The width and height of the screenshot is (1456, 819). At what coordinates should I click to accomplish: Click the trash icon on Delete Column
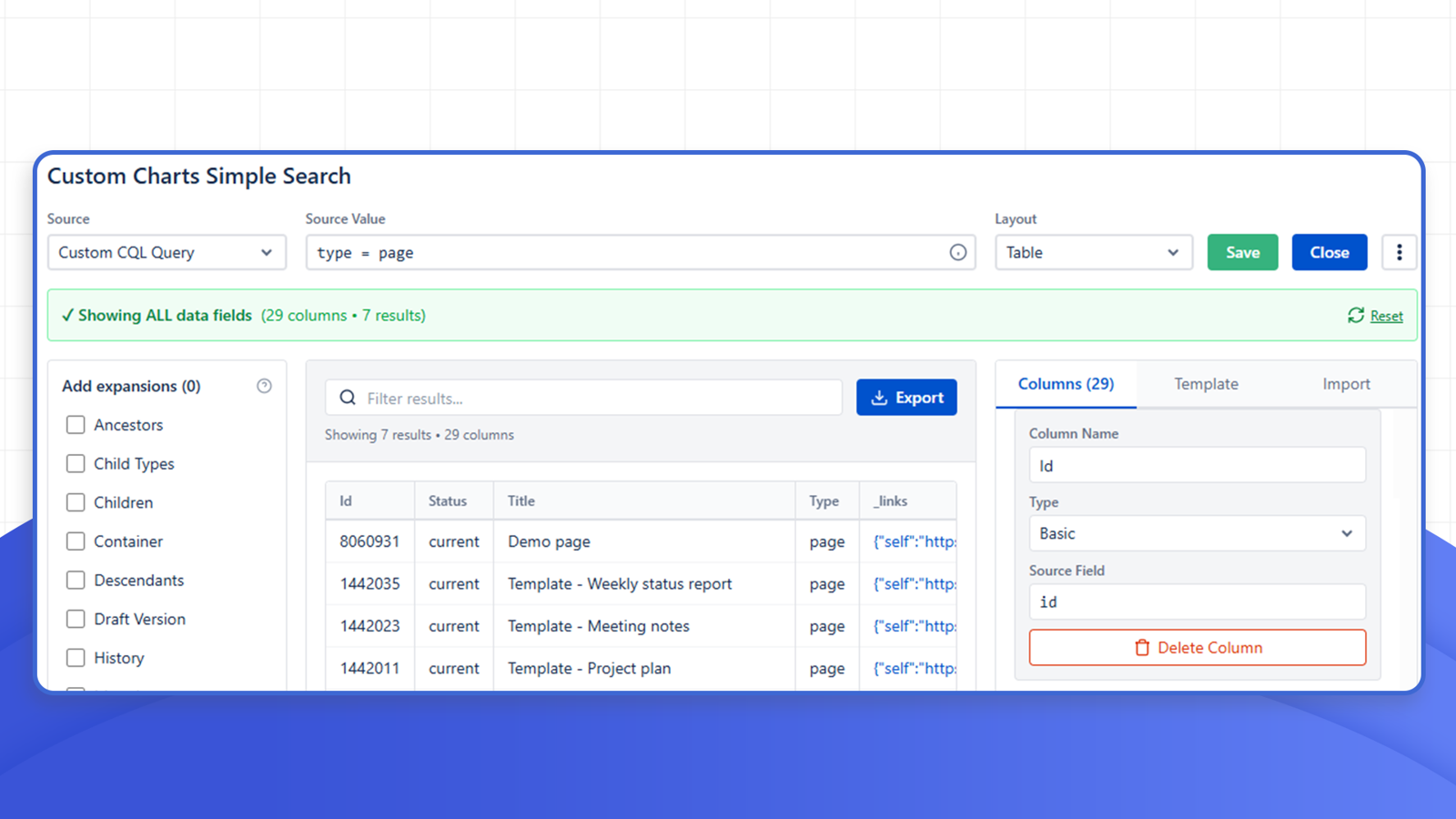tap(1142, 647)
